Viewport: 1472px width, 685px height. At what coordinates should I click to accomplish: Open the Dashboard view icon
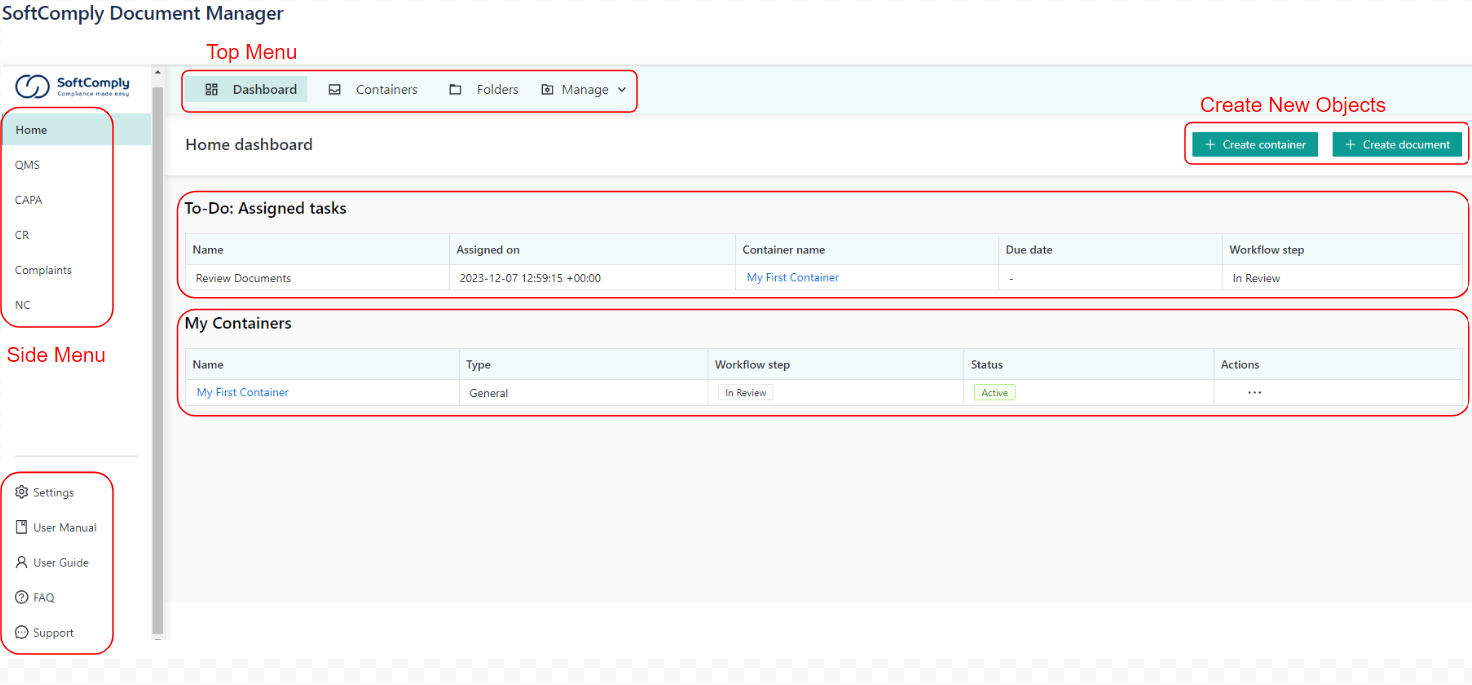(211, 89)
